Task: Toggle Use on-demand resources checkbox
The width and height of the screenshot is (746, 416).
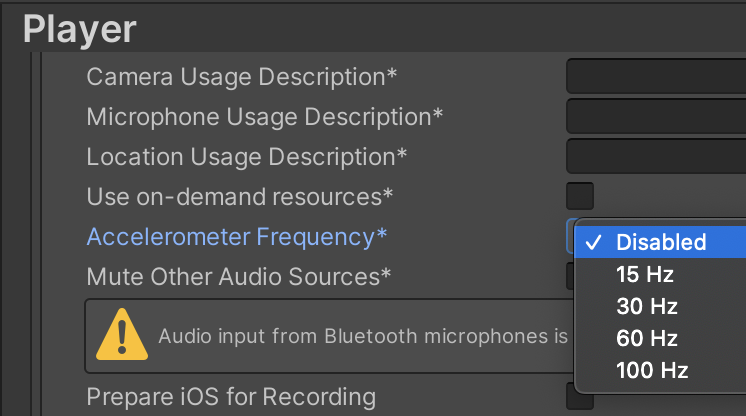Action: click(580, 196)
